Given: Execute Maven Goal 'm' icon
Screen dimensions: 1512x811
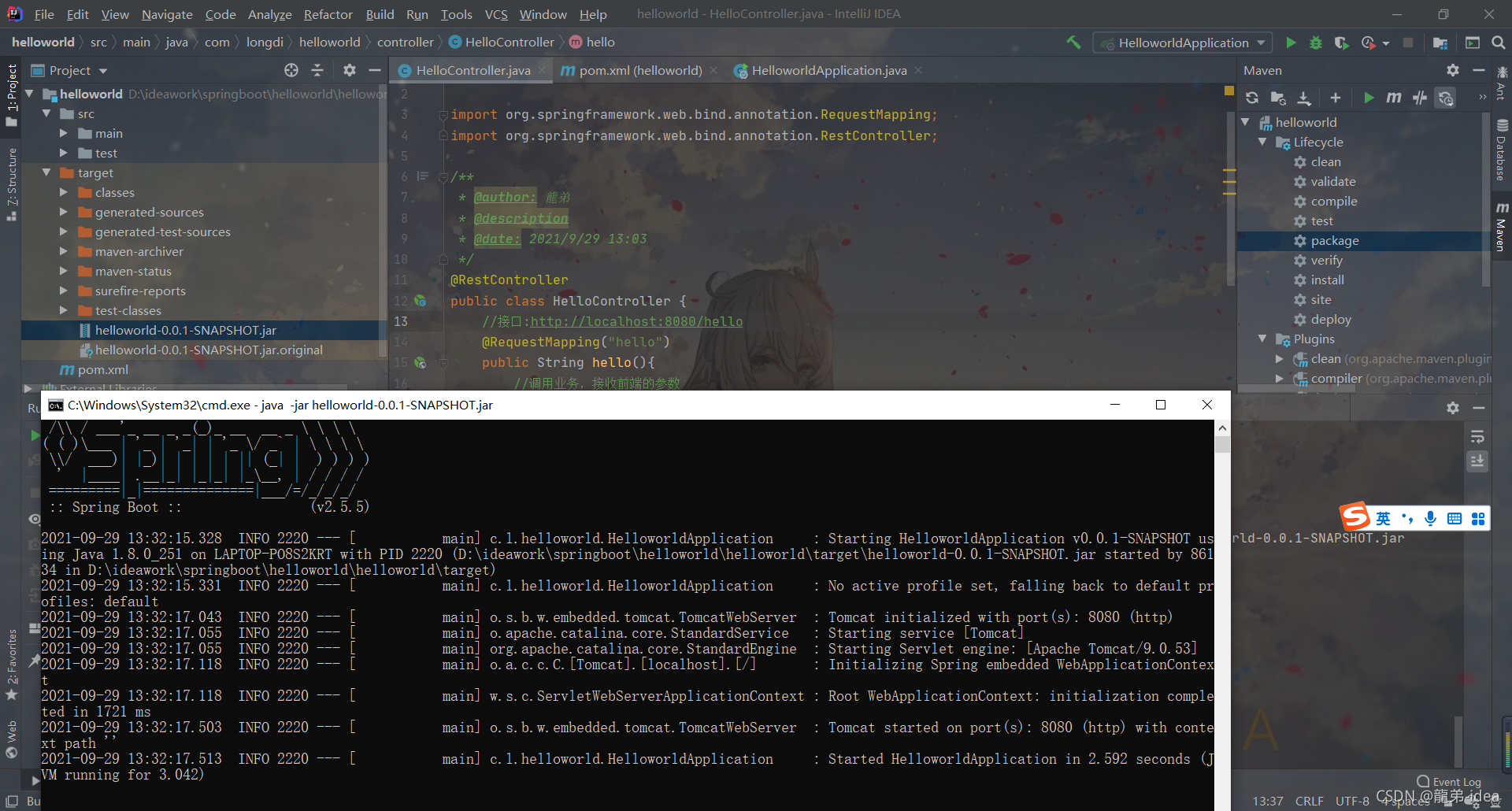Looking at the screenshot, I should tap(1394, 98).
